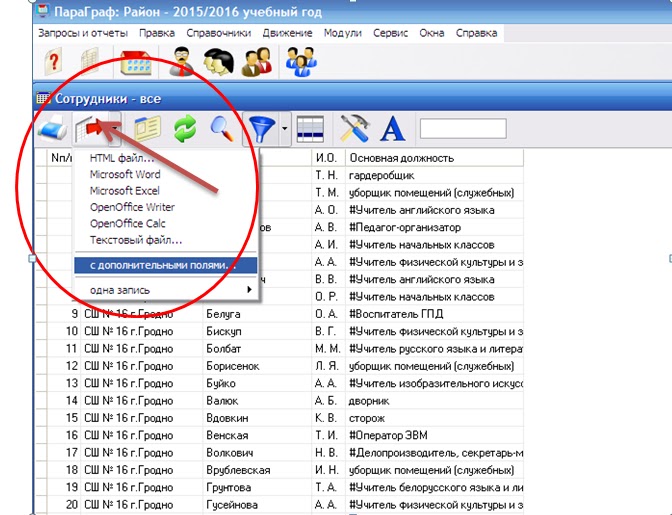Click the Сотрудники window title table icon
Screen dimensions: 672x515
coord(43,98)
